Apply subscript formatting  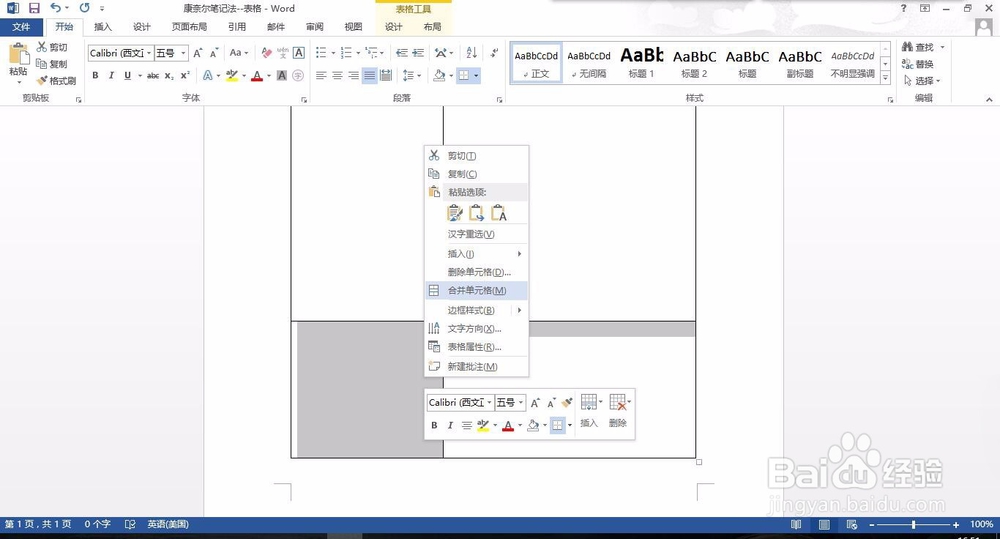click(169, 75)
